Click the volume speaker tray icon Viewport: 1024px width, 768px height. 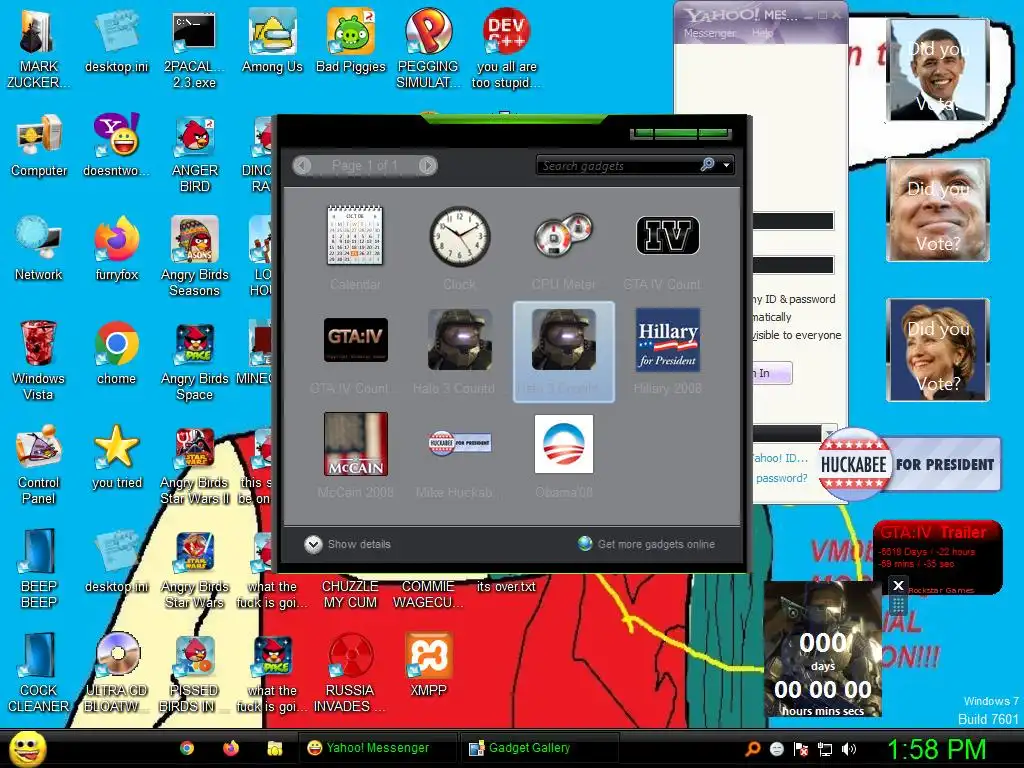(849, 749)
